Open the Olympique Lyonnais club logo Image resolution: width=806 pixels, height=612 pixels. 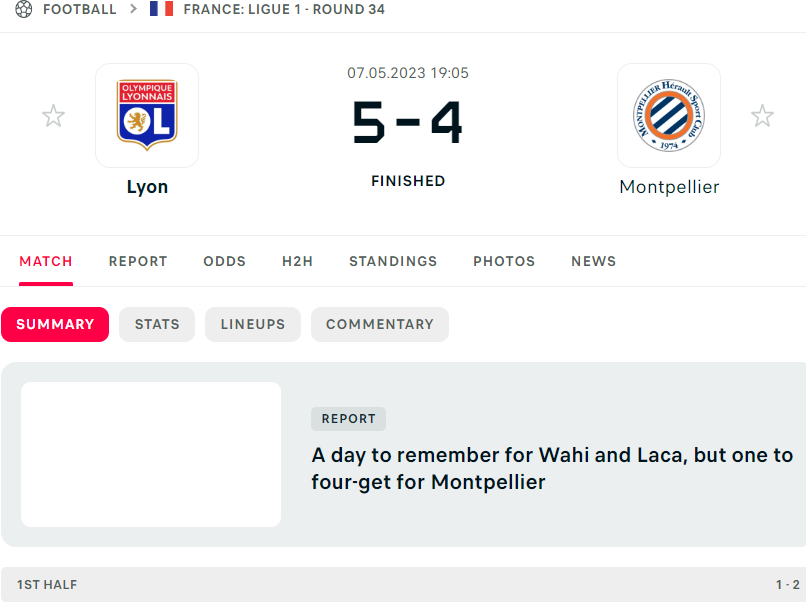pyautogui.click(x=147, y=115)
